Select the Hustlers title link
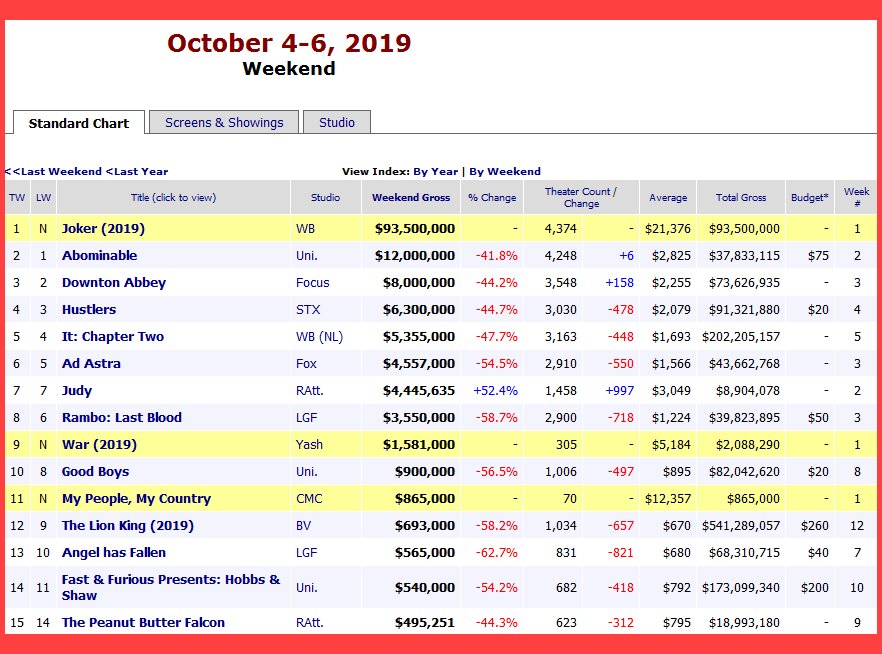The image size is (882, 654). [x=89, y=309]
